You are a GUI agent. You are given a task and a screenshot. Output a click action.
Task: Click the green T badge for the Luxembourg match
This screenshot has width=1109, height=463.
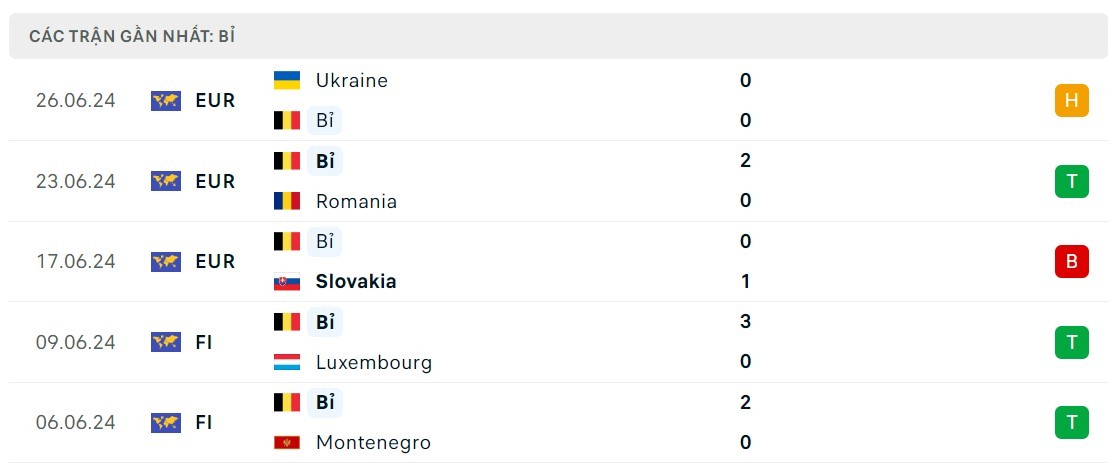click(1072, 342)
